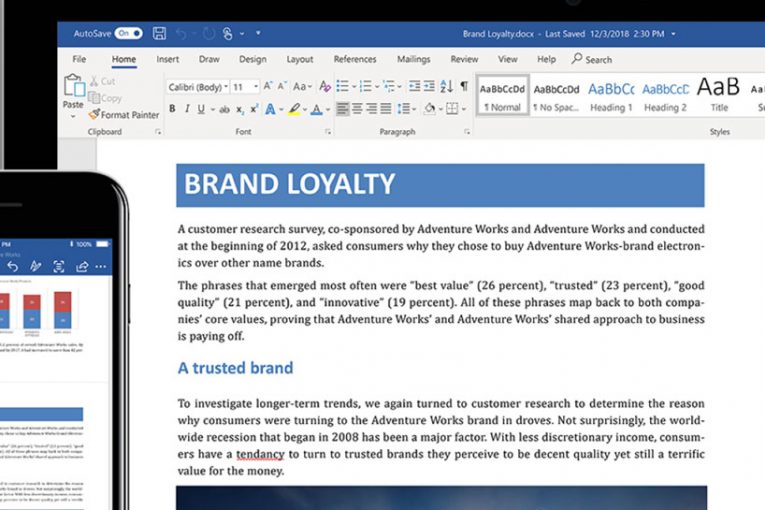Click the Shading paint bucket
Screen dimensions: 765x510
430,108
